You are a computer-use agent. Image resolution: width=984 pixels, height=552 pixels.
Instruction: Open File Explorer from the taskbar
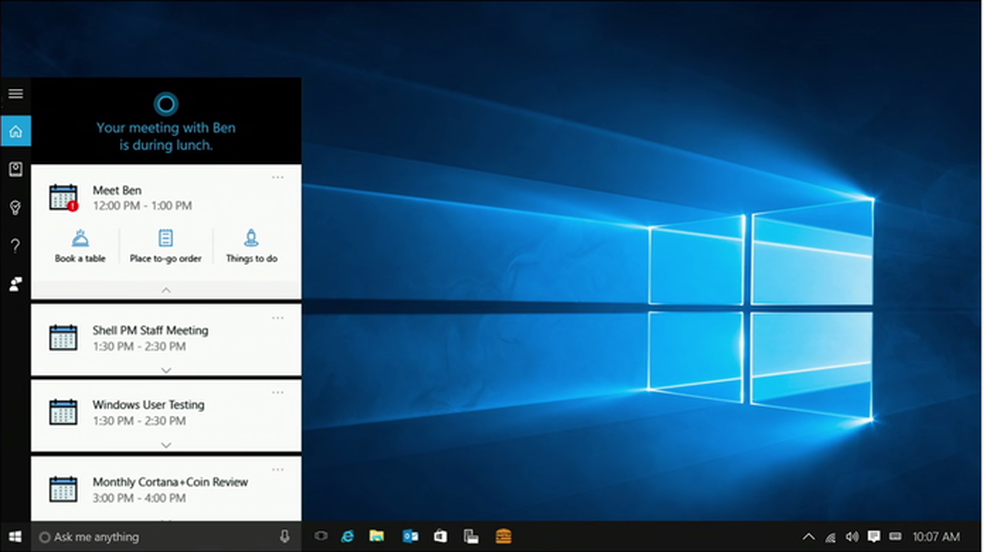pyautogui.click(x=377, y=536)
